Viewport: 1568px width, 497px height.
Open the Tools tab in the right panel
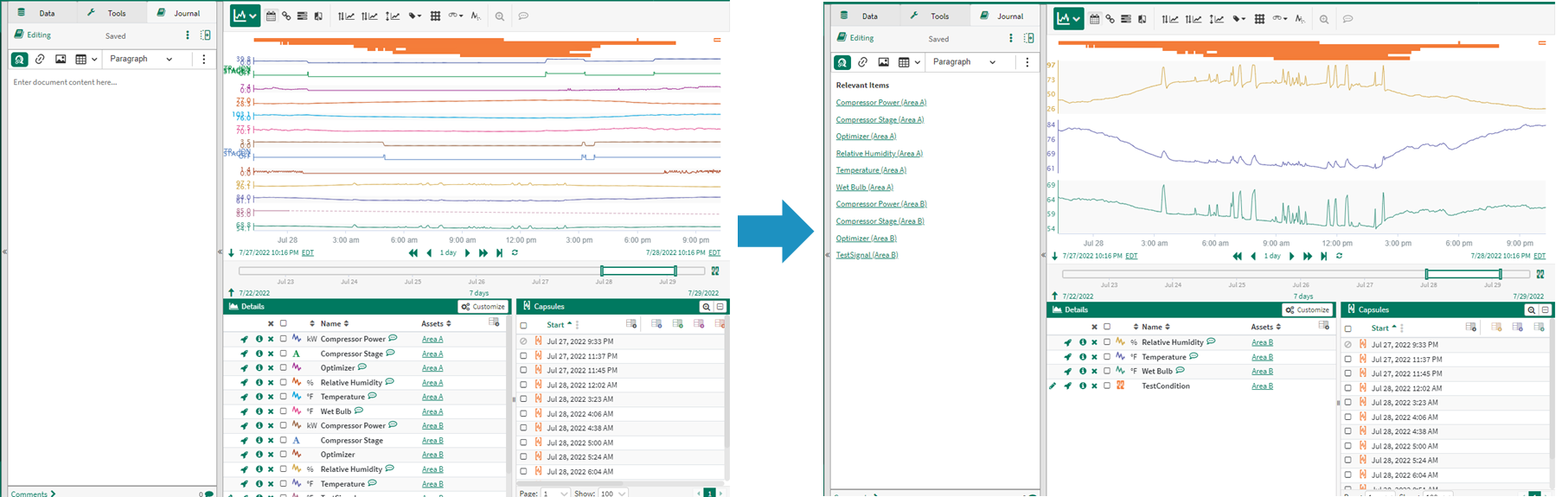pyautogui.click(x=931, y=16)
